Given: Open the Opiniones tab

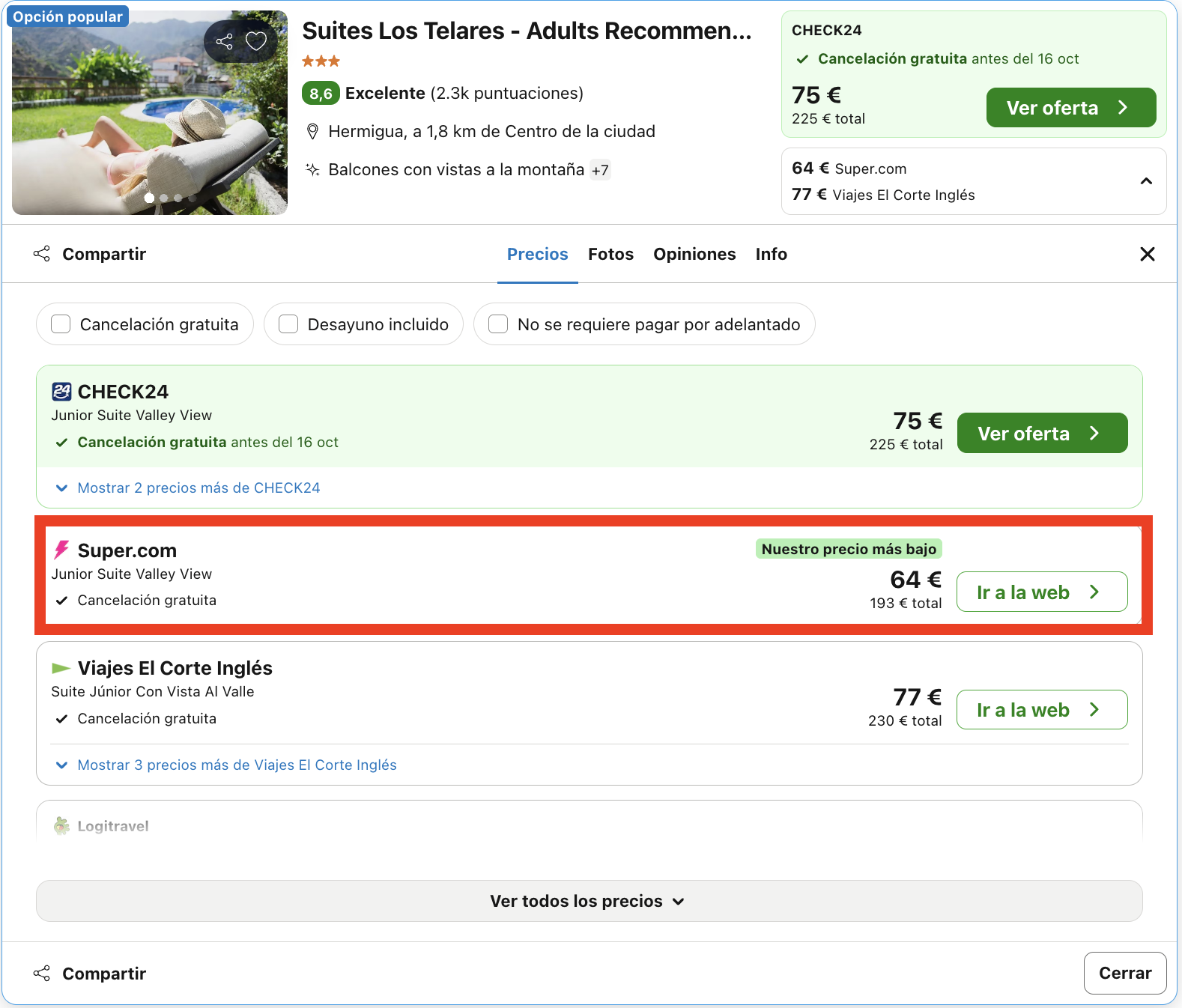Looking at the screenshot, I should 694,254.
